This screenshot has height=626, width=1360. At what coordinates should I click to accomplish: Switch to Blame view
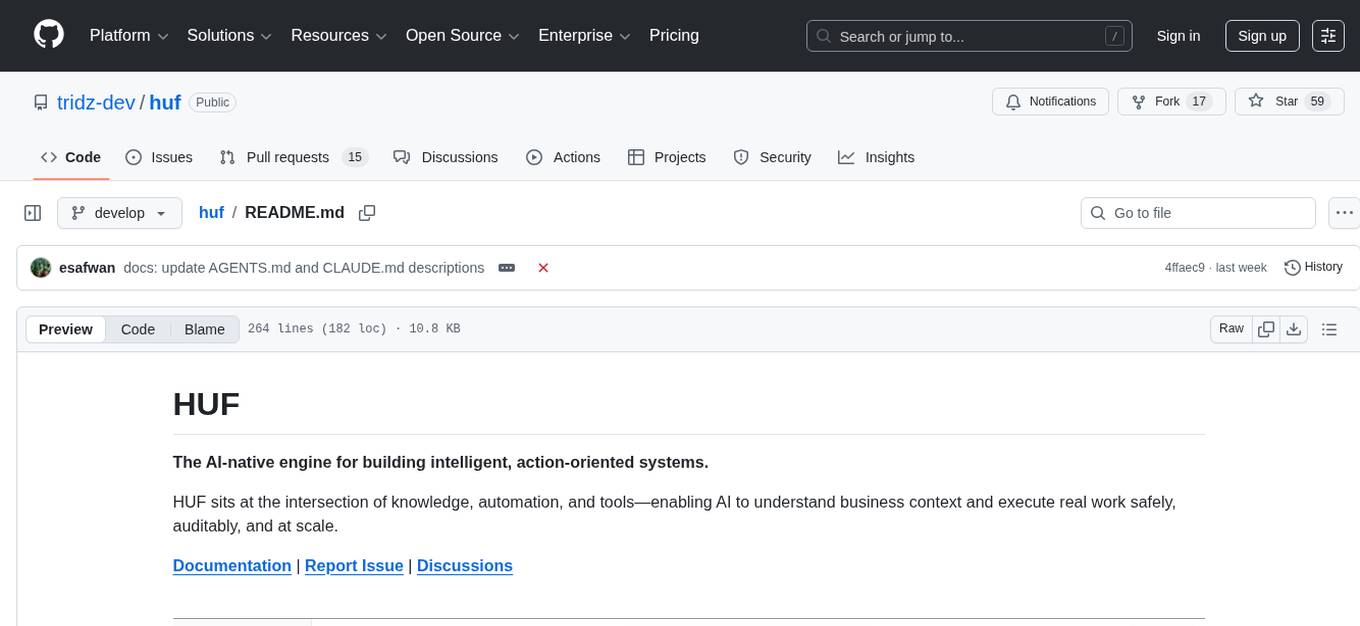pos(204,329)
